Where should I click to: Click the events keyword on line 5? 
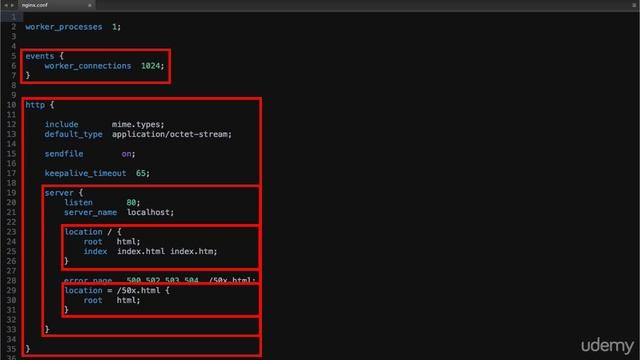pyautogui.click(x=40, y=56)
